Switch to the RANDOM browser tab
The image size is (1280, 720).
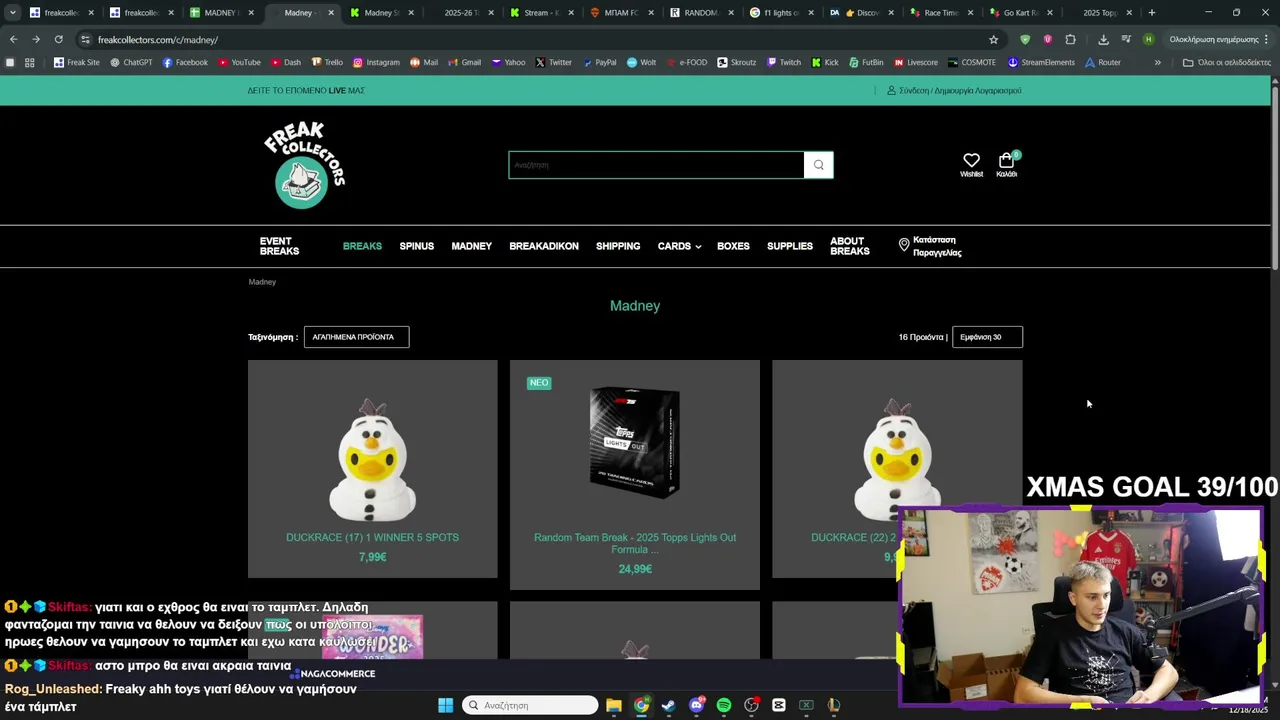point(699,13)
